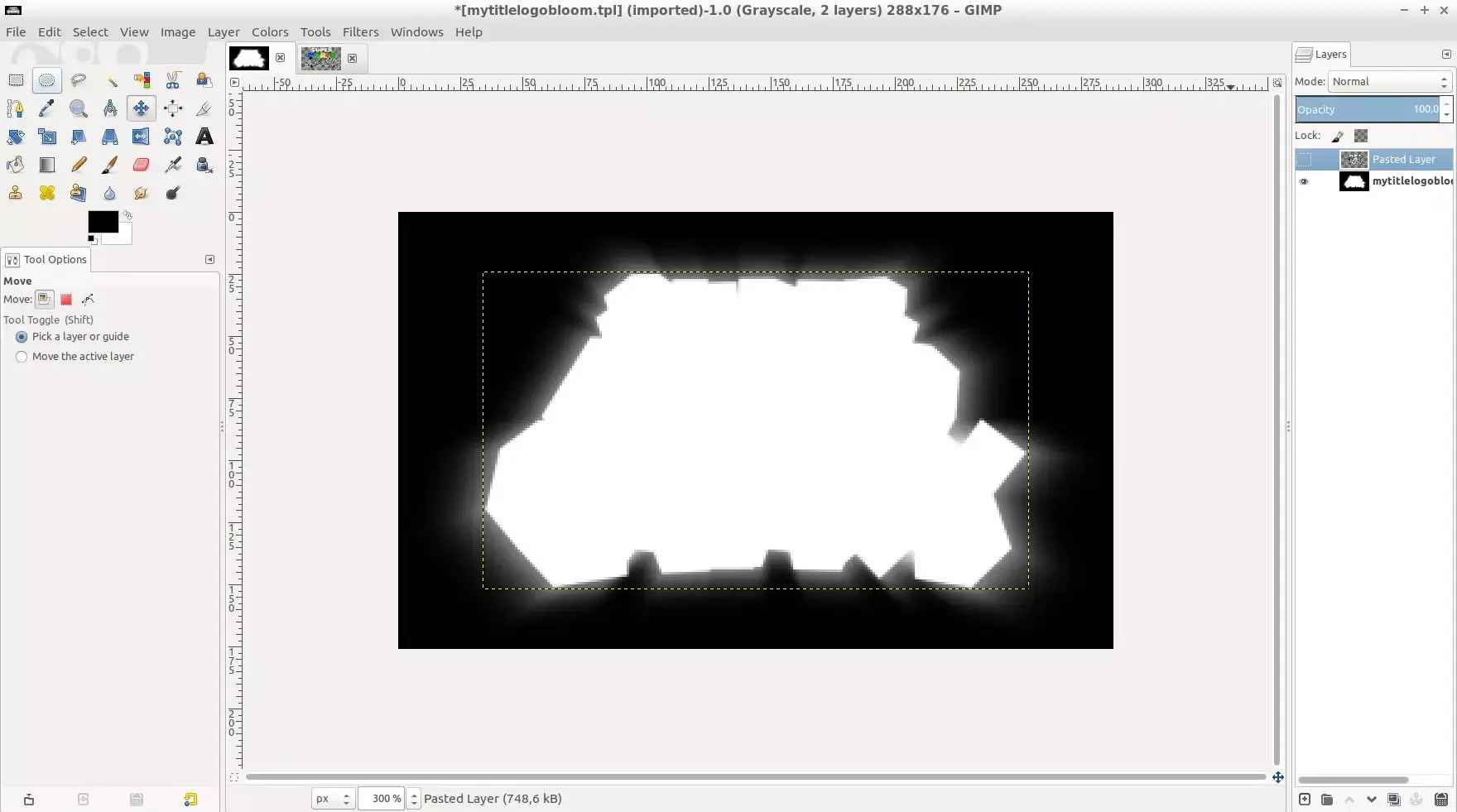Select the Eraser tool
The height and width of the screenshot is (812, 1457).
pos(142,165)
